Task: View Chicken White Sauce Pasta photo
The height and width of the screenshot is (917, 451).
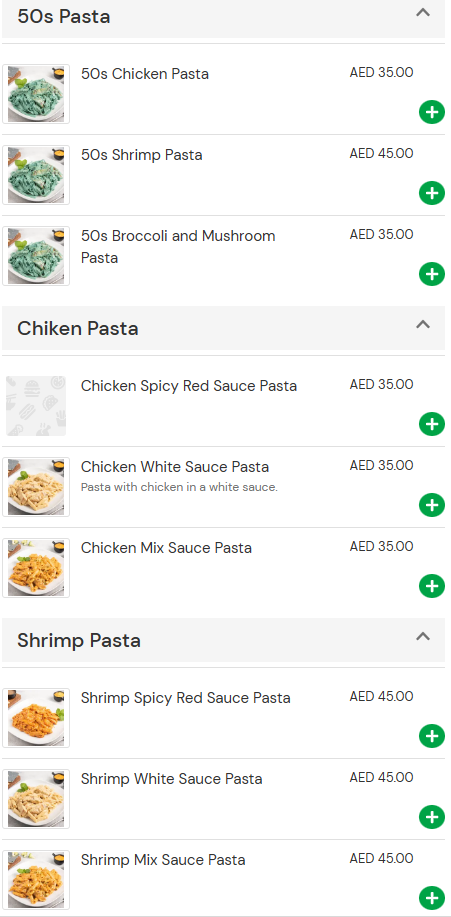Action: pos(36,487)
